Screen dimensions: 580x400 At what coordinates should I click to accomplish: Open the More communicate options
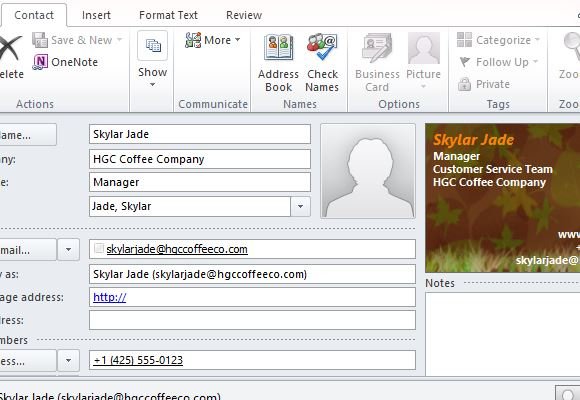click(213, 40)
